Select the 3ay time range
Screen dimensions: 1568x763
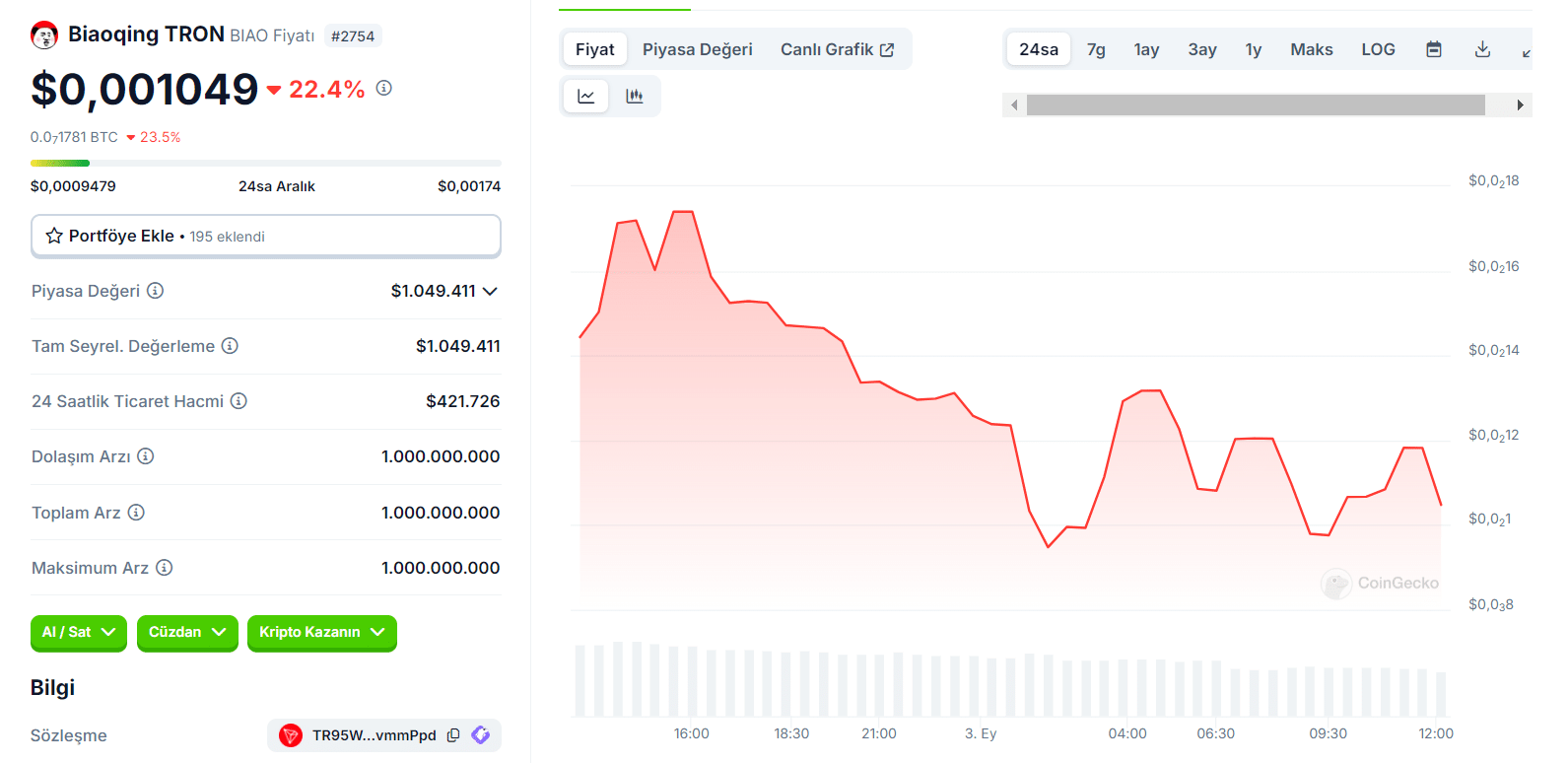click(1202, 49)
